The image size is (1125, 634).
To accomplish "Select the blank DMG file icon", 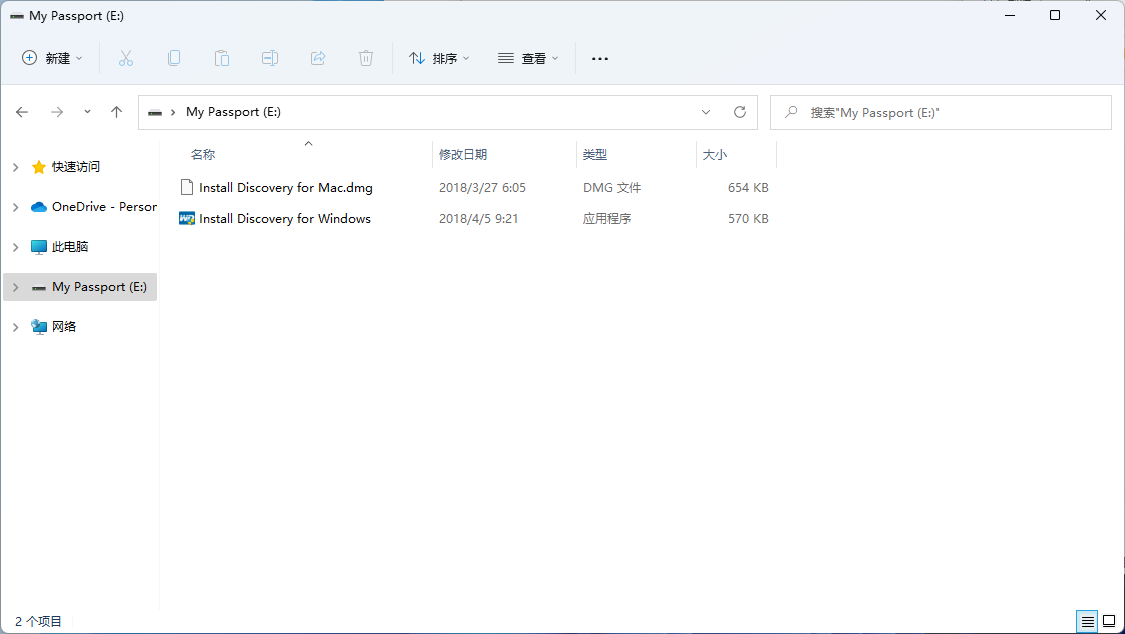I will 187,187.
